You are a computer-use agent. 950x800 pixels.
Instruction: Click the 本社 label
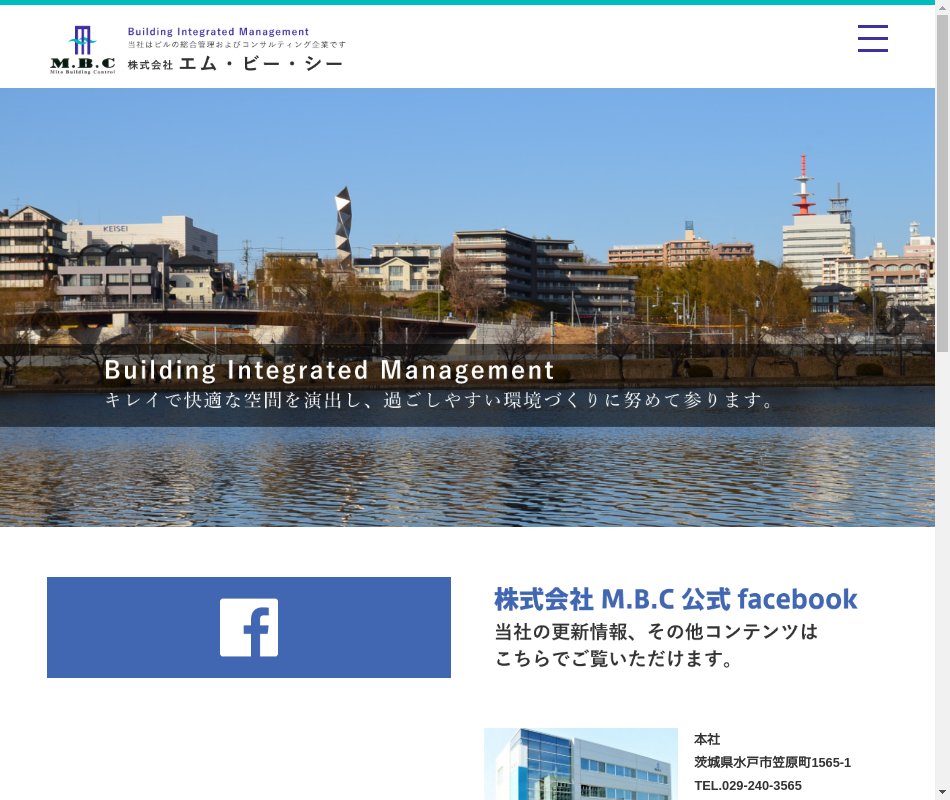click(707, 739)
